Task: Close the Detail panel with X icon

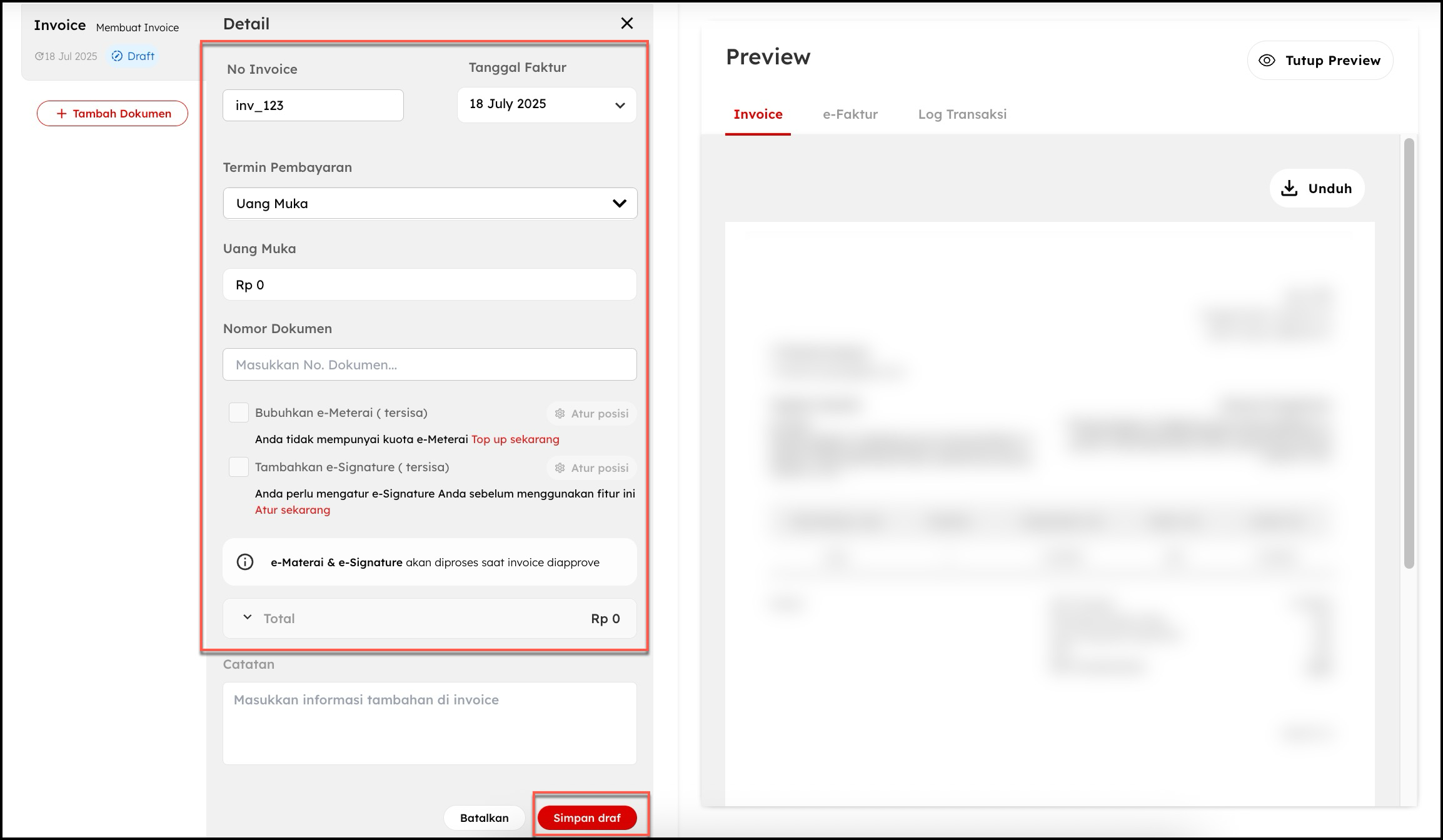Action: [626, 24]
